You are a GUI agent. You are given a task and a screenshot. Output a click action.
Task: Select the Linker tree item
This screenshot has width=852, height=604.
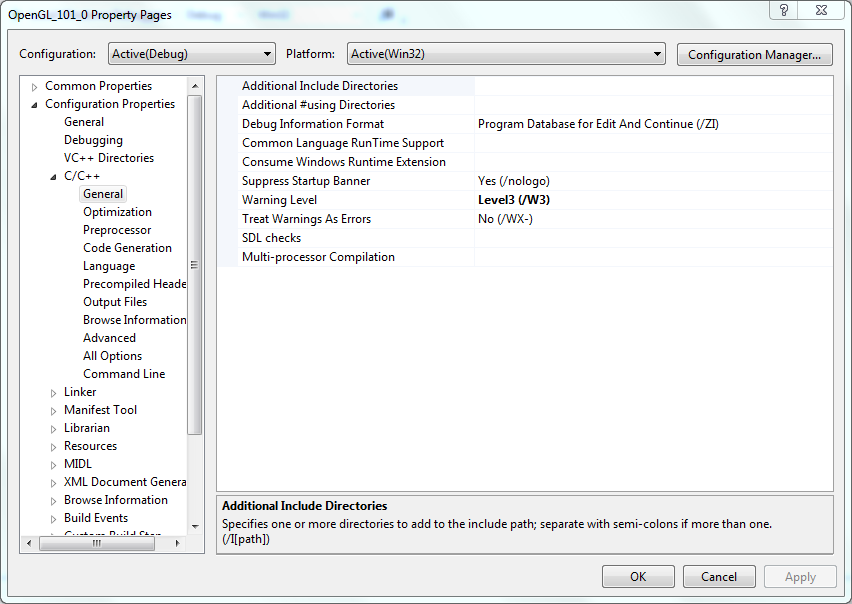[80, 392]
